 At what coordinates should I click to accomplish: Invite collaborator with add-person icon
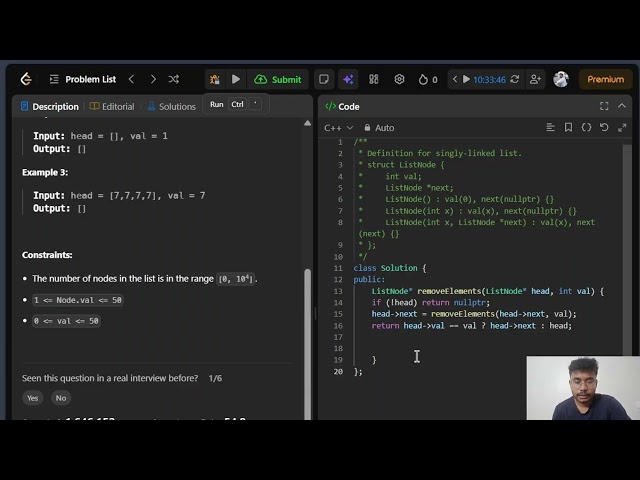point(535,79)
